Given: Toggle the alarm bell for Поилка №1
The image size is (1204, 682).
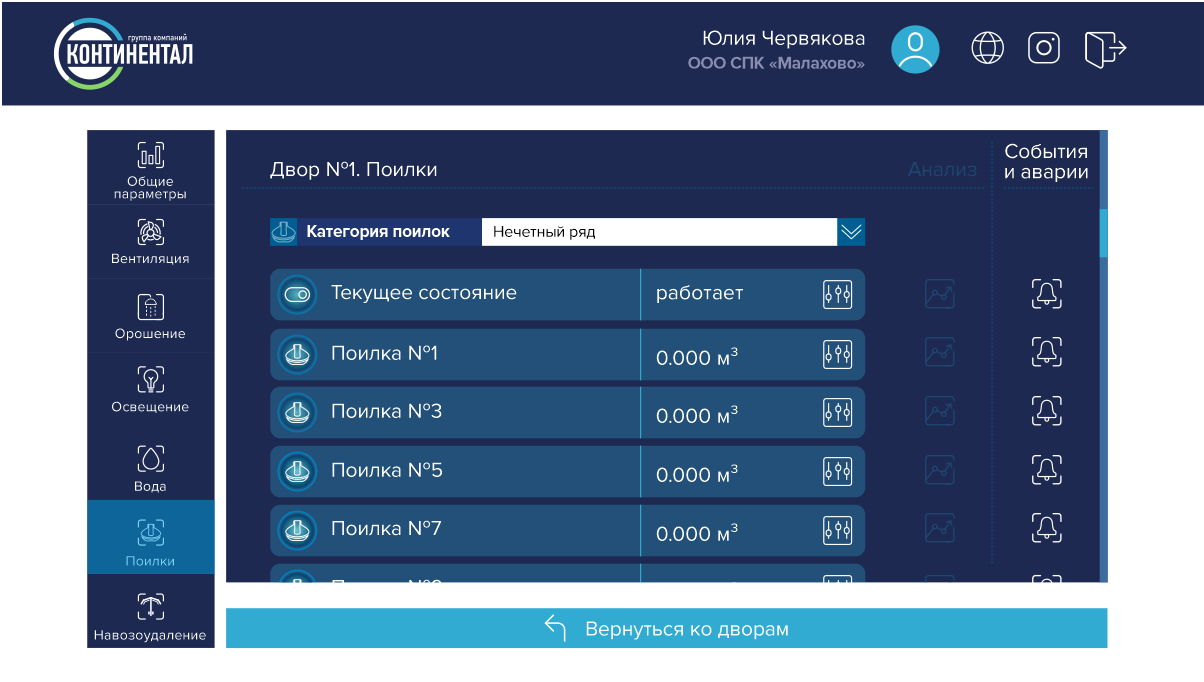Looking at the screenshot, I should [x=1046, y=352].
